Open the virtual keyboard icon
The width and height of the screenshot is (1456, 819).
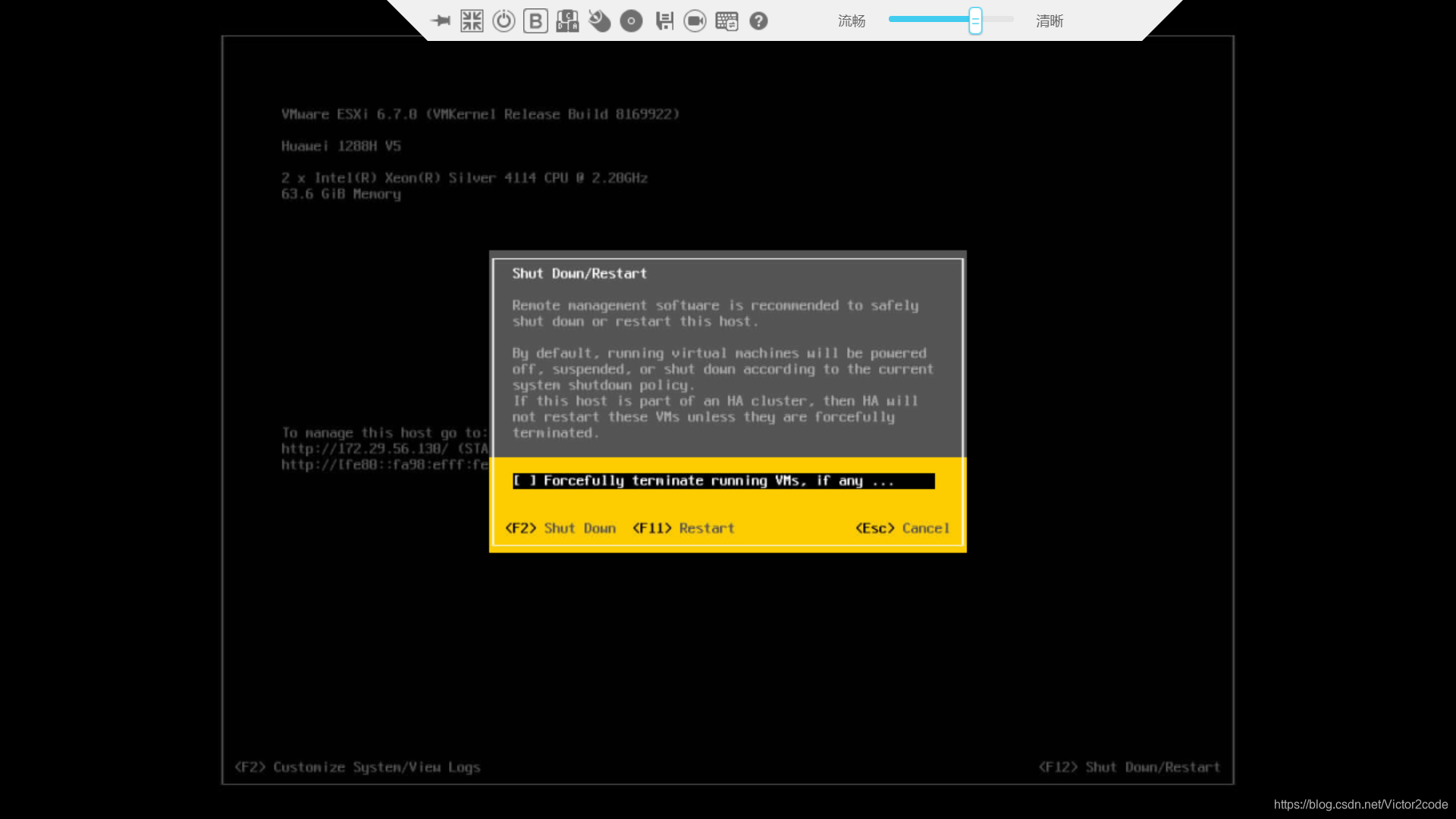point(726,20)
